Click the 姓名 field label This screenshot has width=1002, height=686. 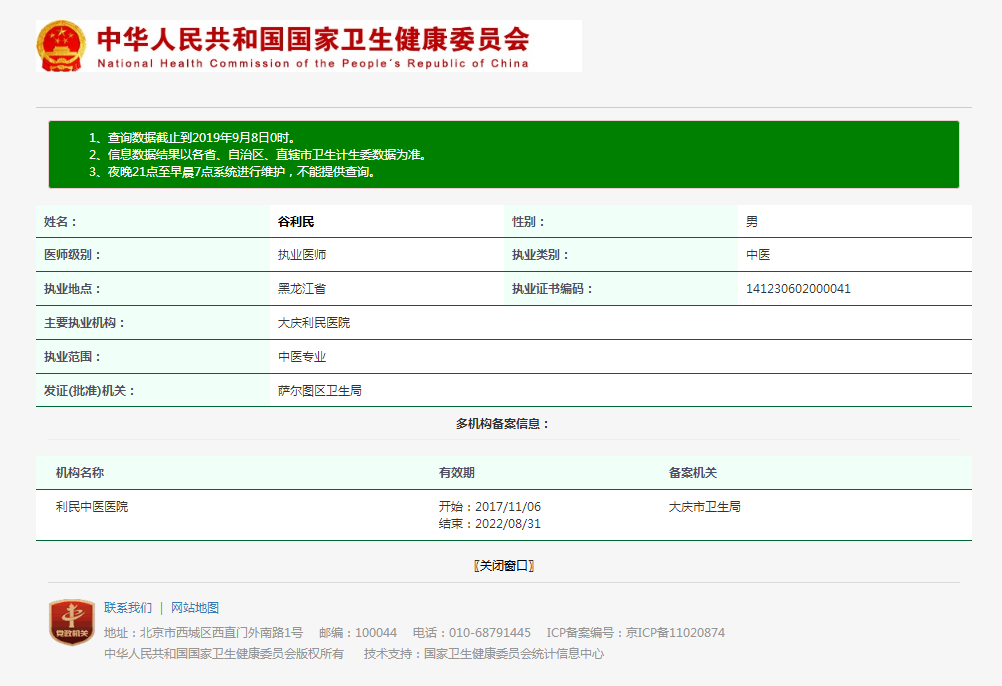tap(61, 222)
